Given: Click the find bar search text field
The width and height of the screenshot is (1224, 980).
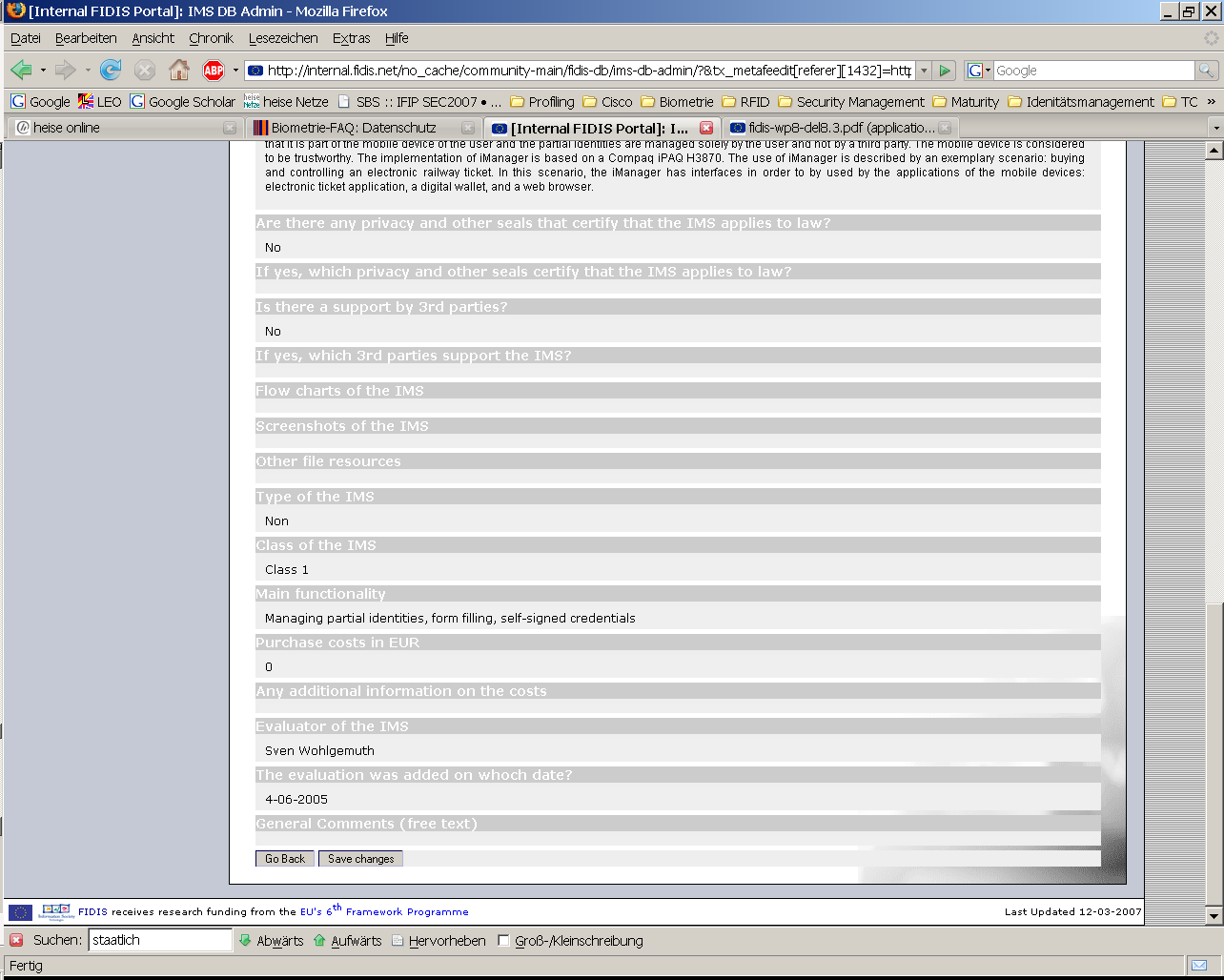Looking at the screenshot, I should click(x=159, y=940).
